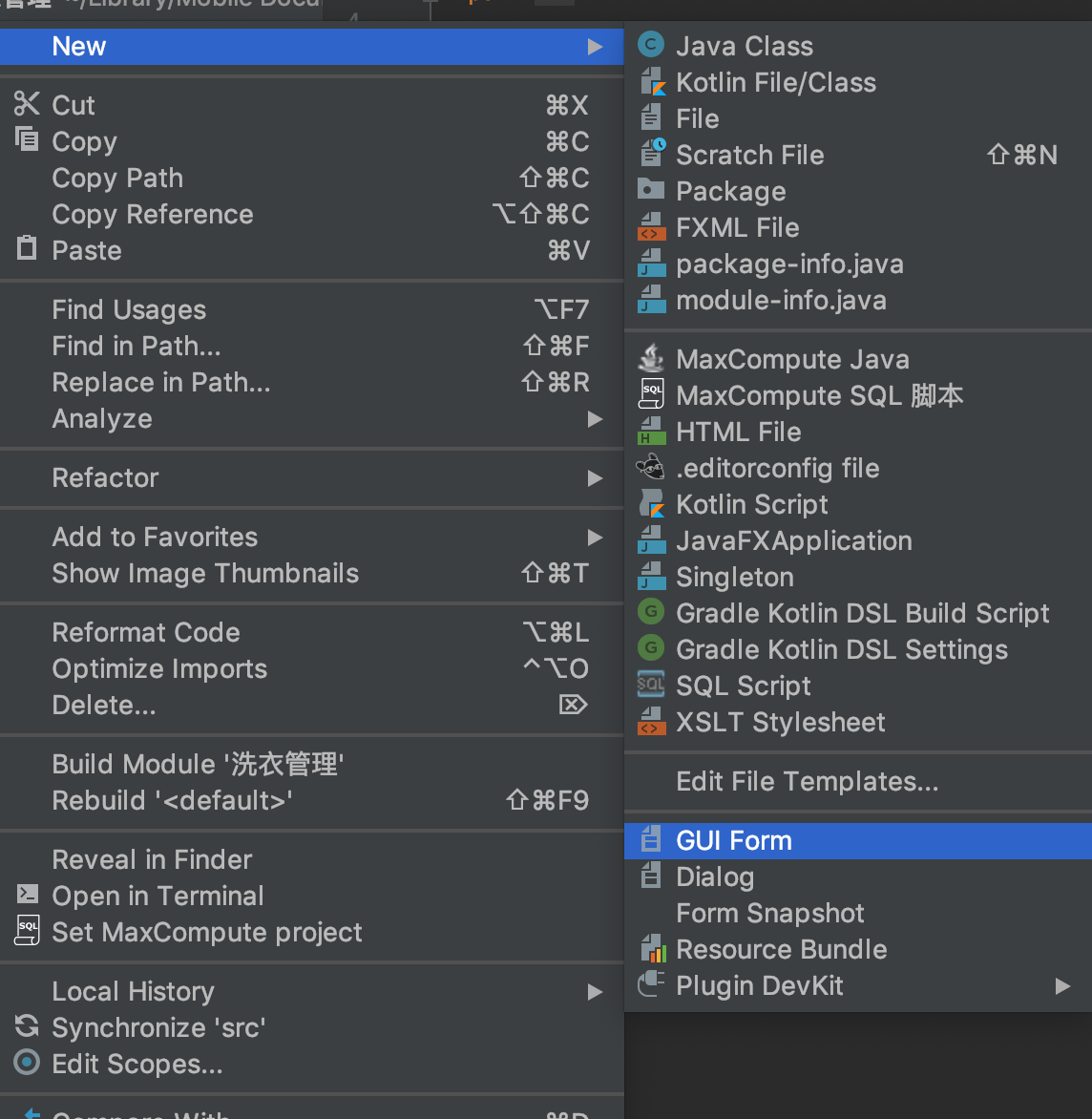
Task: Expand the Plugin DevKit submenu arrow
Action: point(1062,986)
